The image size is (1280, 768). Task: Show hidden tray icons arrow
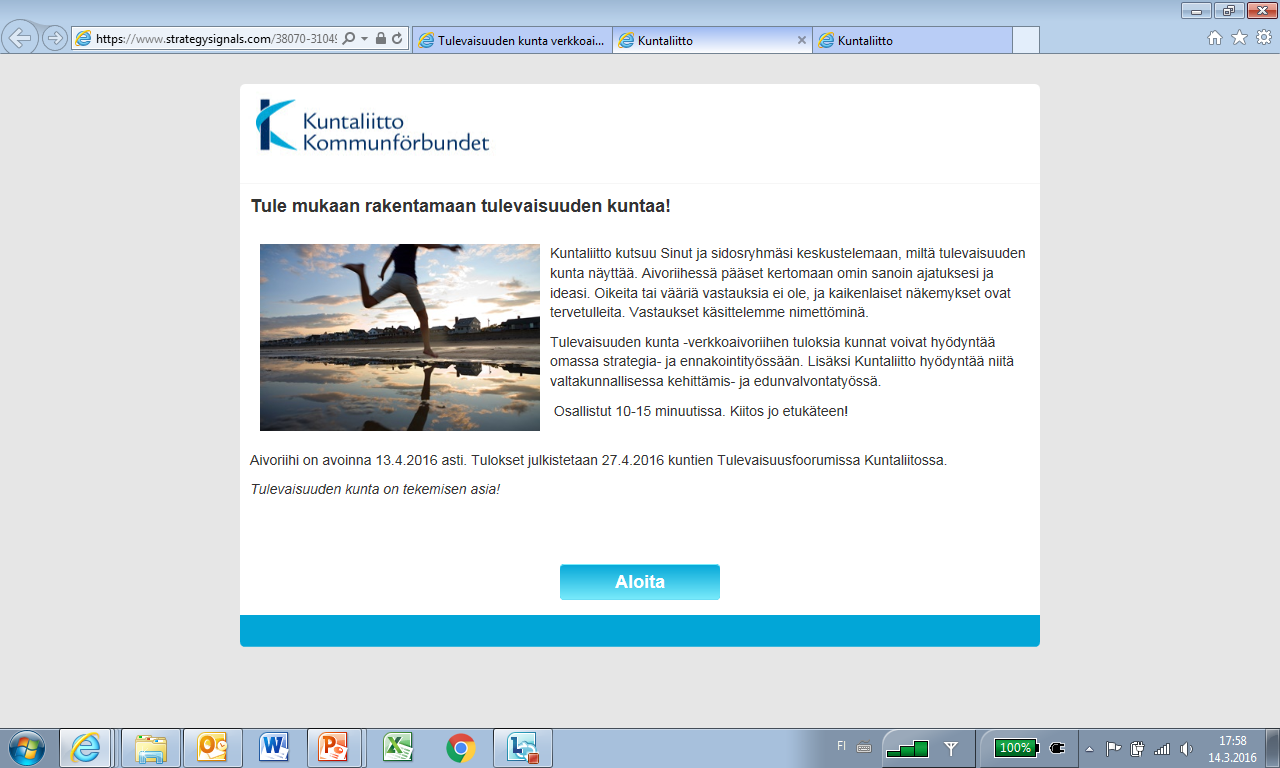click(1090, 748)
